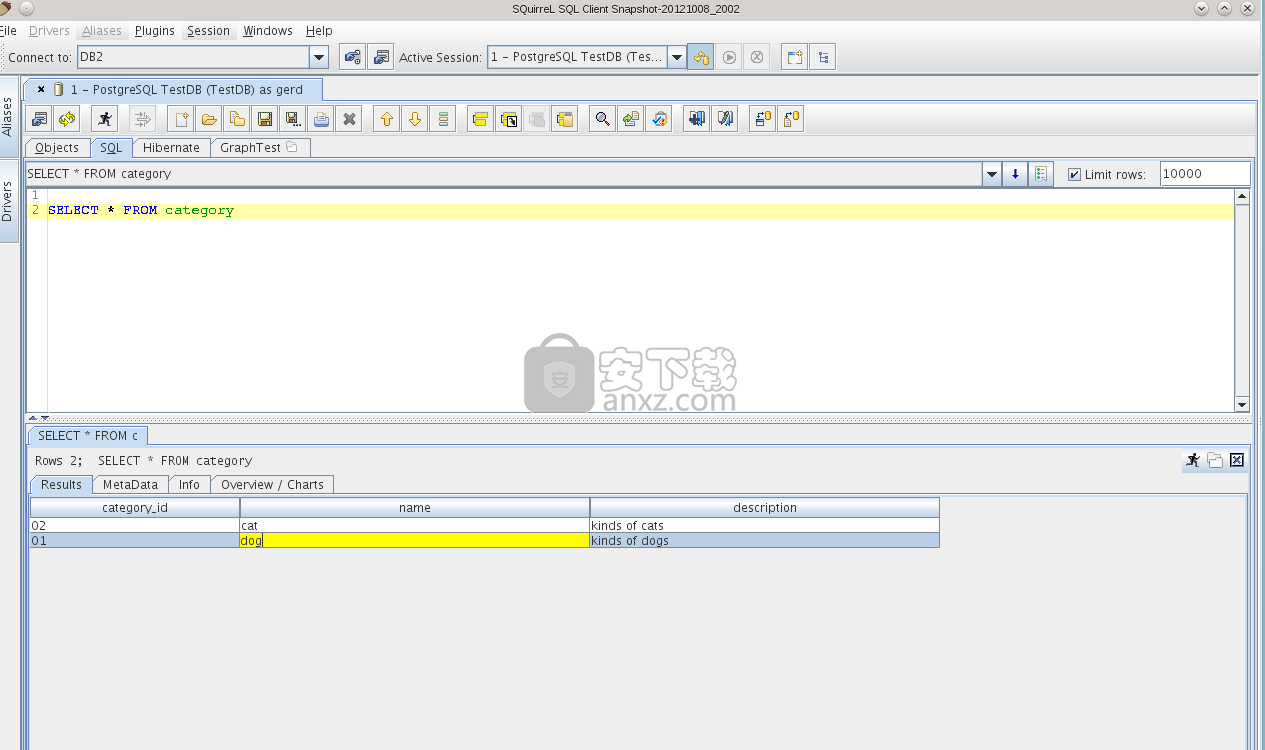This screenshot has width=1265, height=750.
Task: Open the Windows menu
Action: coord(268,31)
